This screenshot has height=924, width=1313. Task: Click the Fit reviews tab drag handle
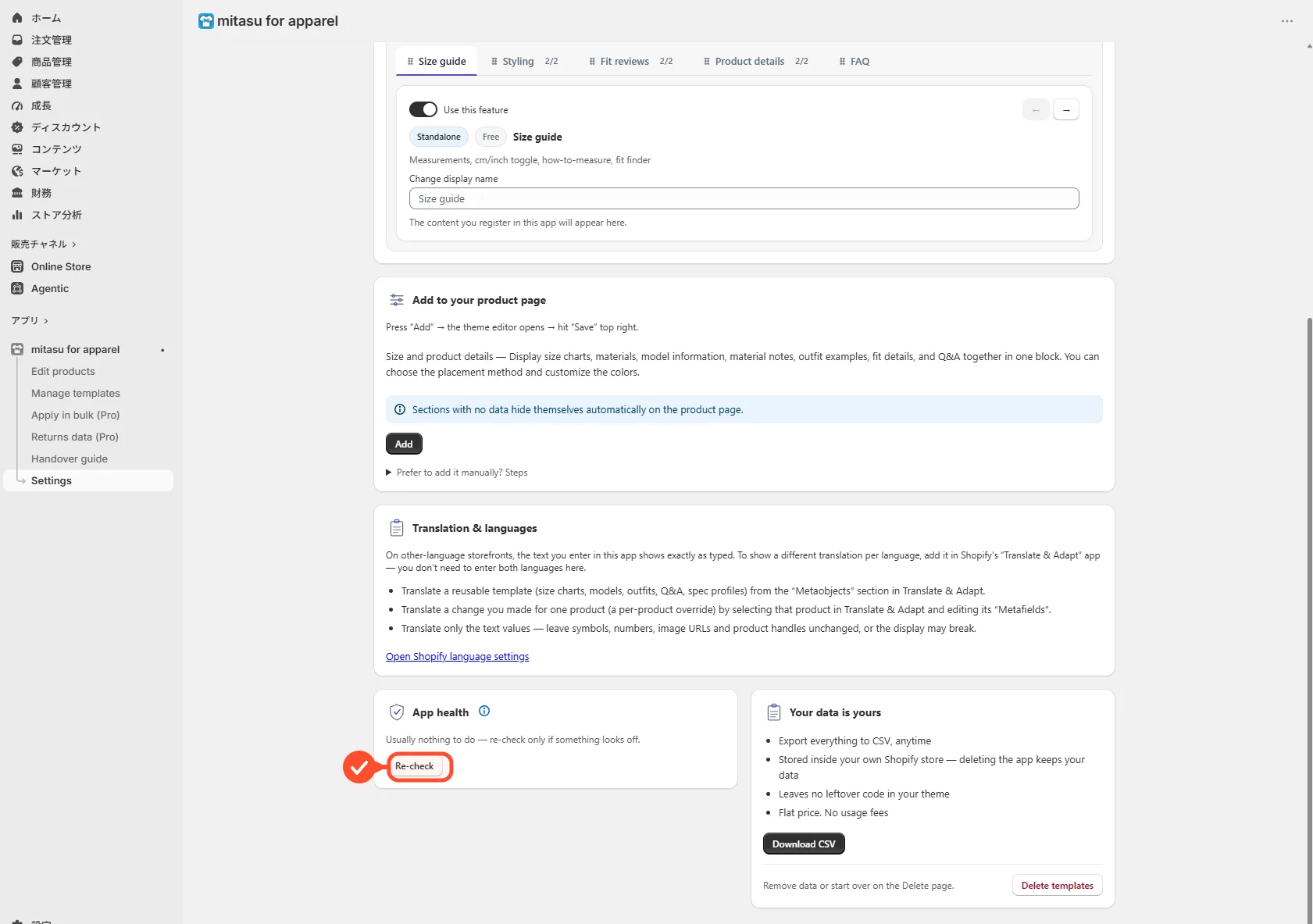pos(592,61)
